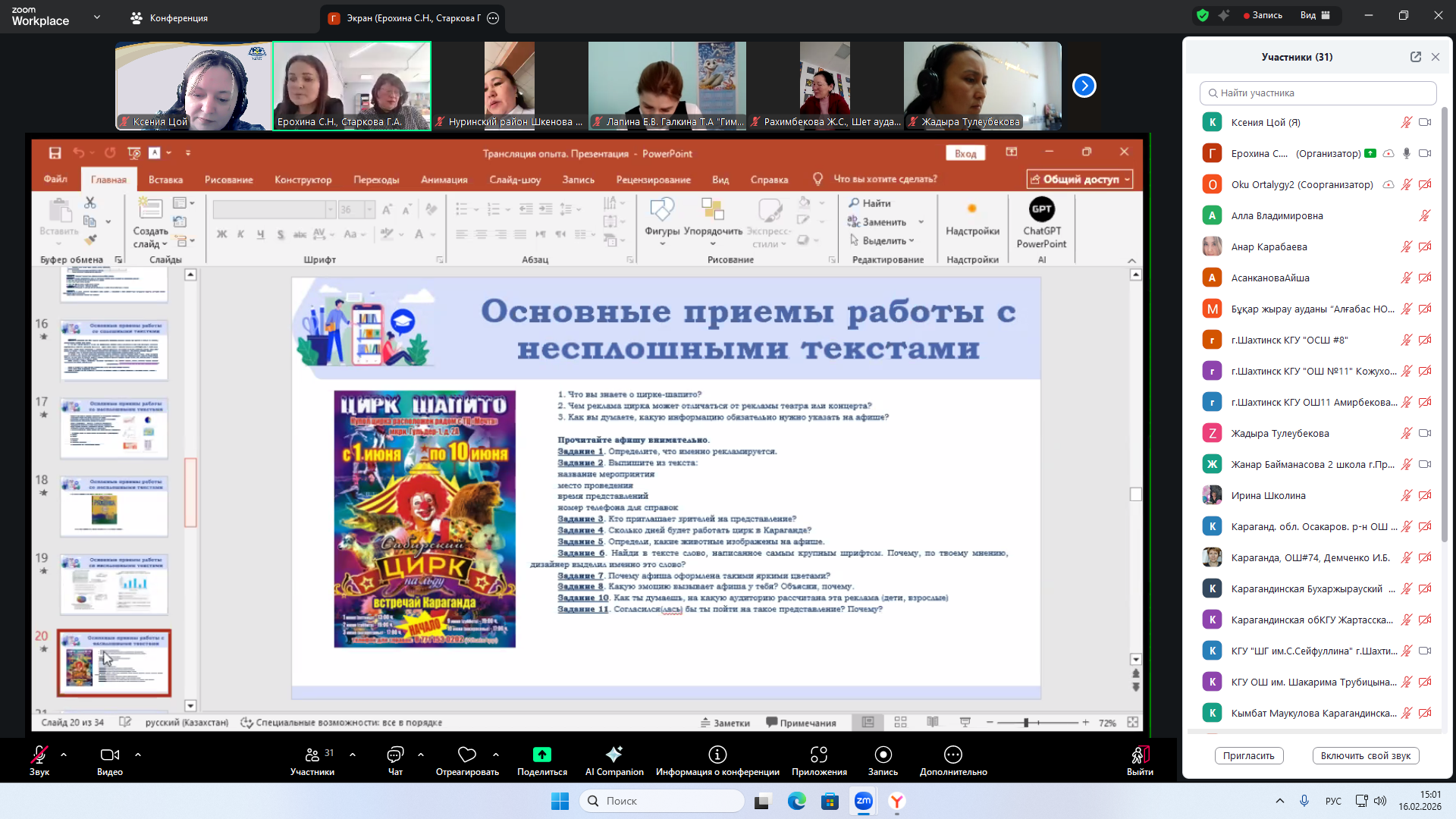Open the Chat panel icon
Image resolution: width=1456 pixels, height=819 pixels.
pyautogui.click(x=395, y=755)
